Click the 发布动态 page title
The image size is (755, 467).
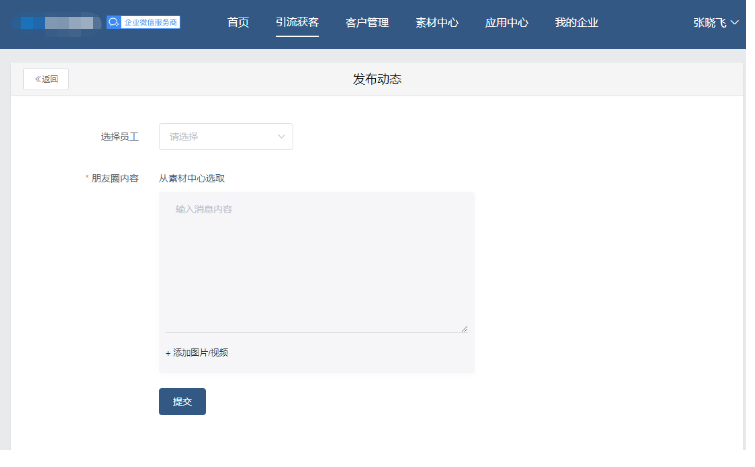click(377, 79)
